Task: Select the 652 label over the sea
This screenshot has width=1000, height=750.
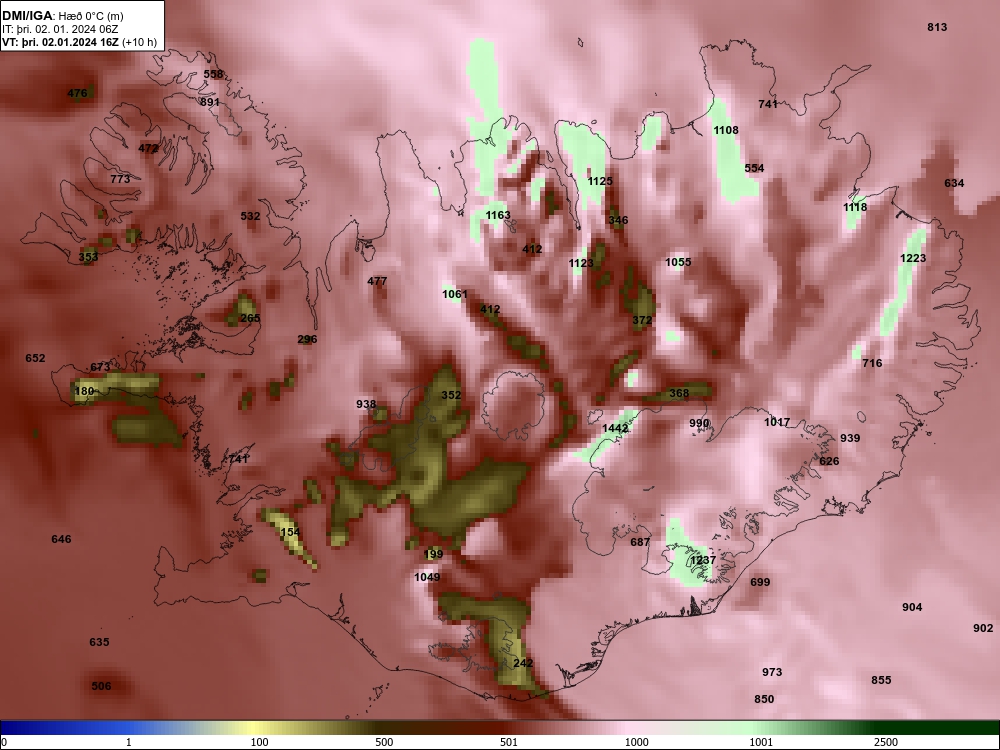Action: [x=36, y=358]
